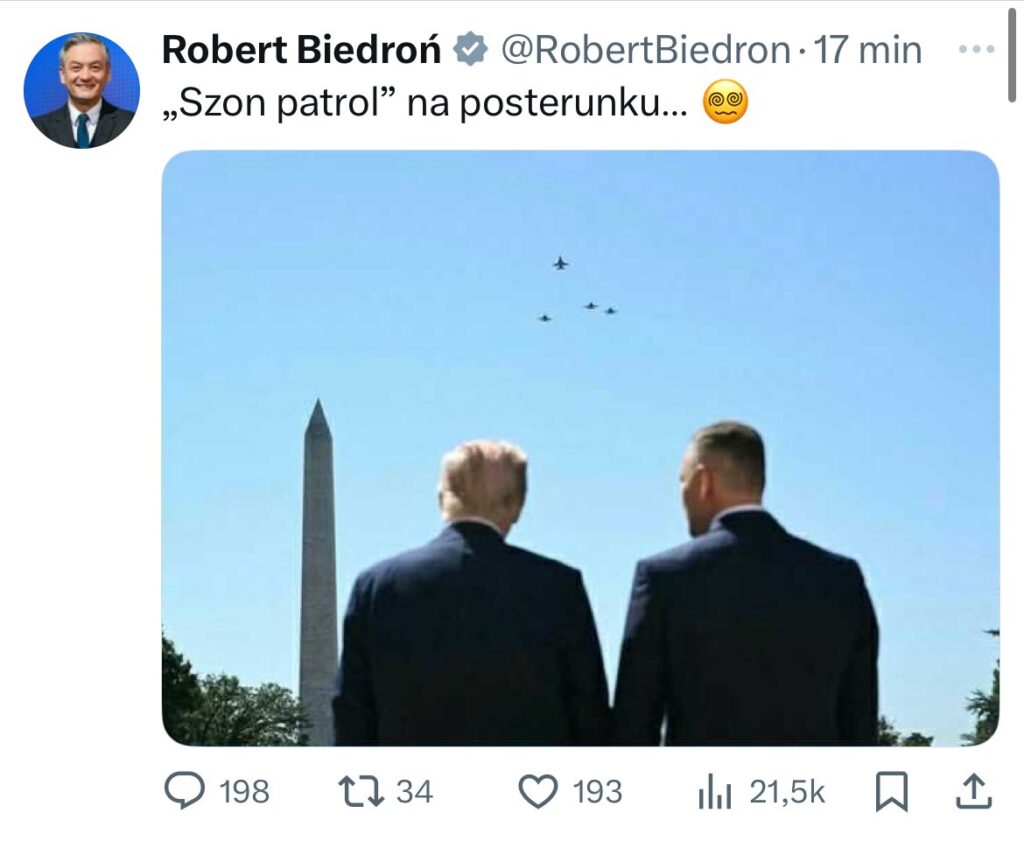Click the reply speech bubble icon

(184, 791)
